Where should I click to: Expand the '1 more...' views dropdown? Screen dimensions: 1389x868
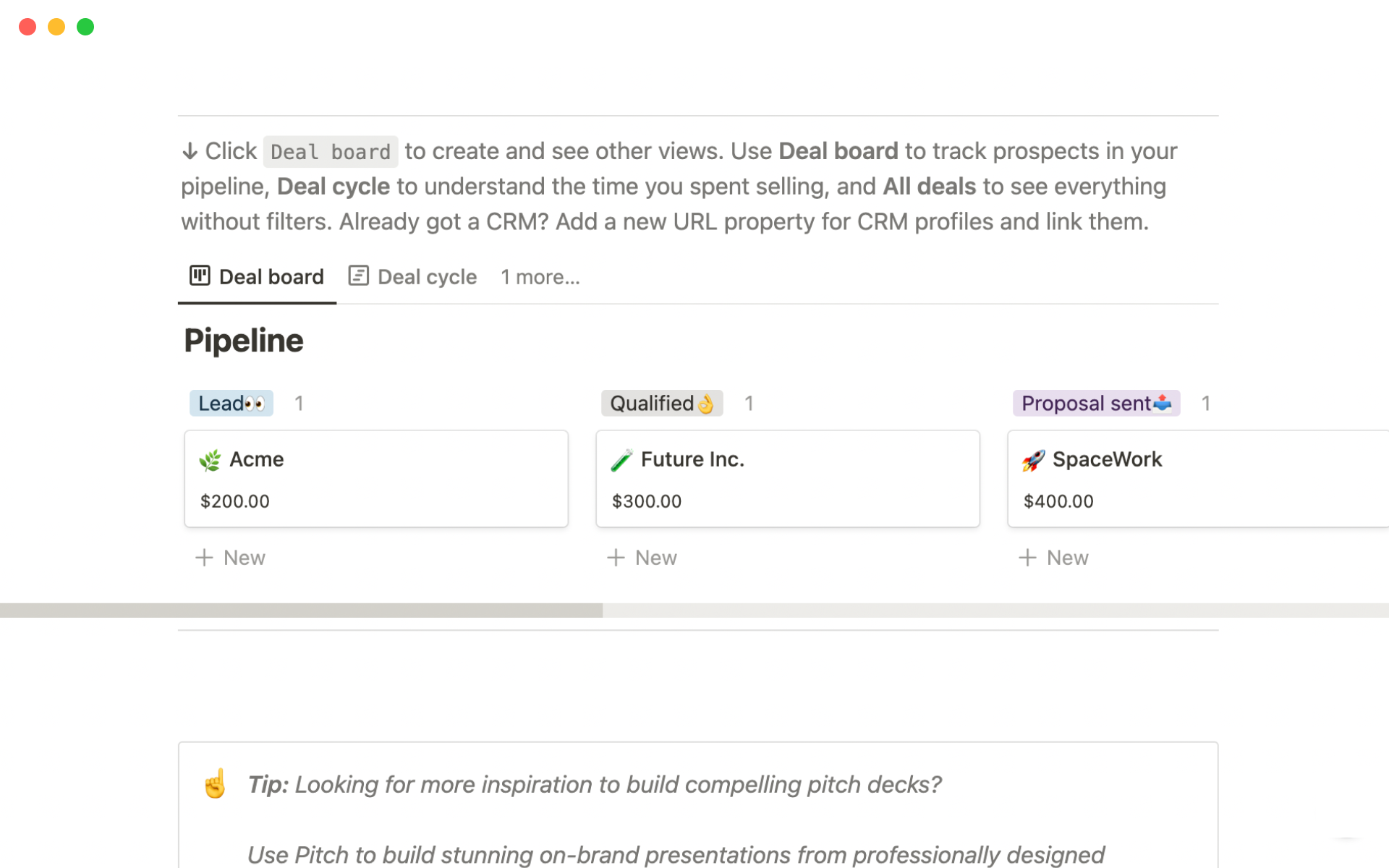[540, 277]
